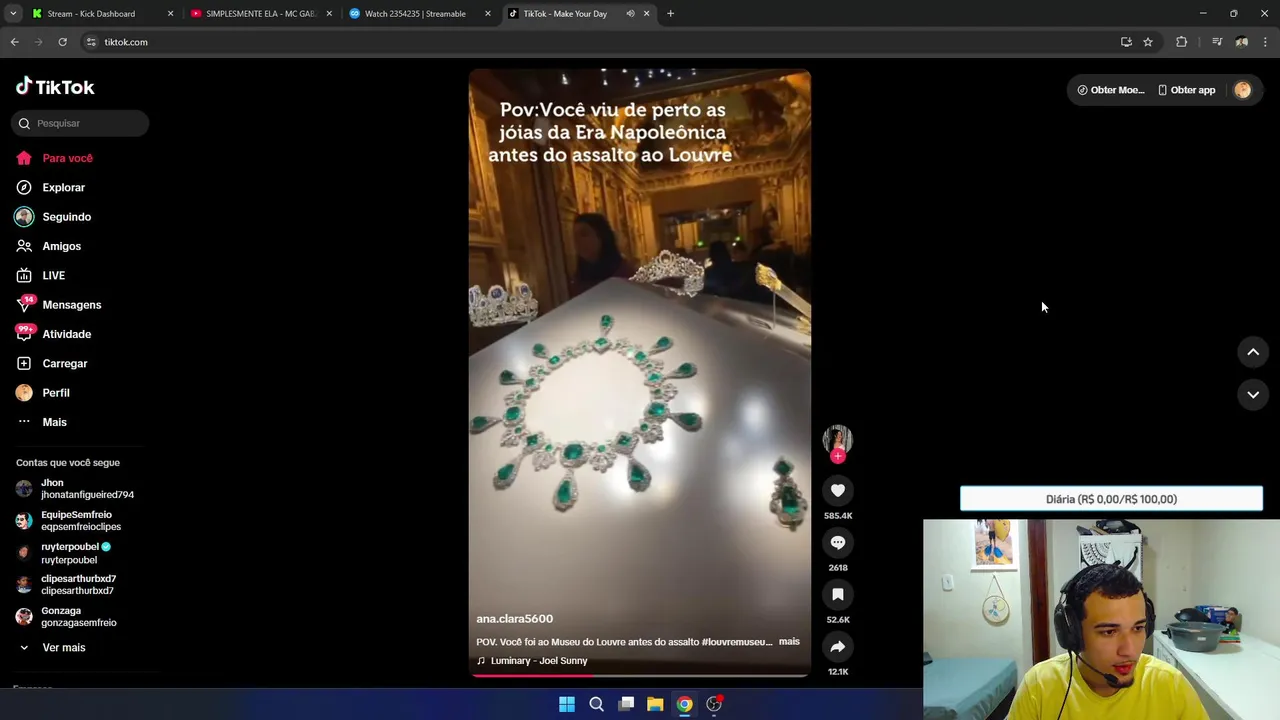Image resolution: width=1280 pixels, height=720 pixels.
Task: Open Luminary - Joel Sunny sound link
Action: coord(532,661)
